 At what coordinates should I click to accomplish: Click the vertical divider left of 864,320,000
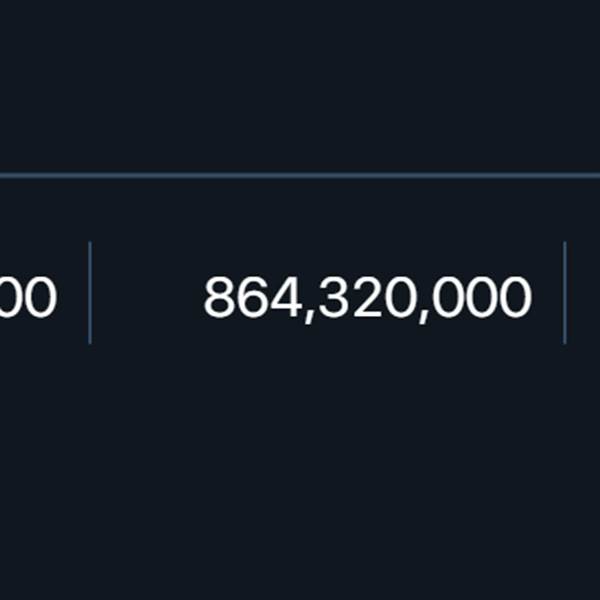point(90,293)
